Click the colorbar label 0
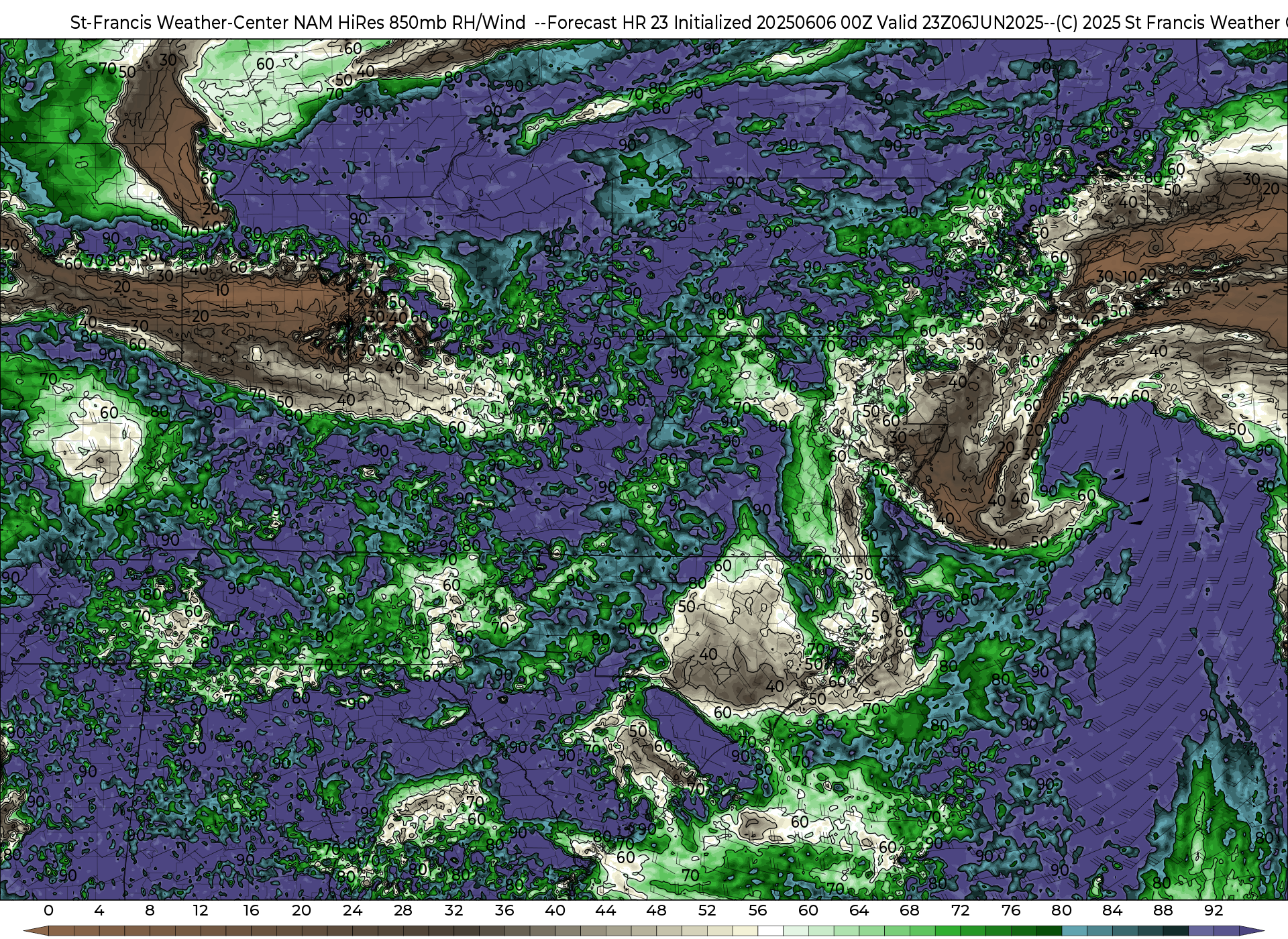The image size is (1288, 939). (48, 911)
